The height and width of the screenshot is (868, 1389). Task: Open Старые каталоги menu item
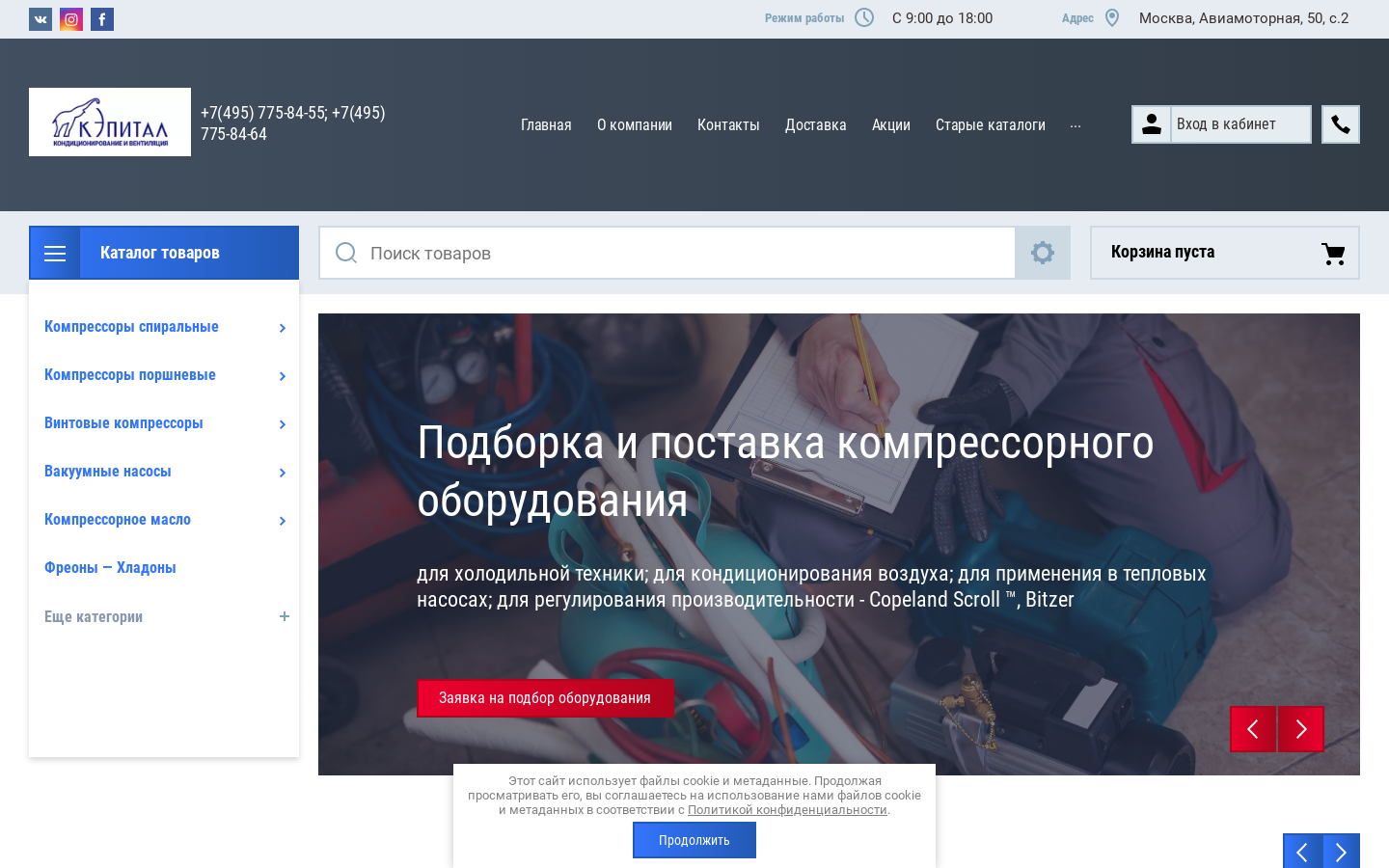coord(991,125)
